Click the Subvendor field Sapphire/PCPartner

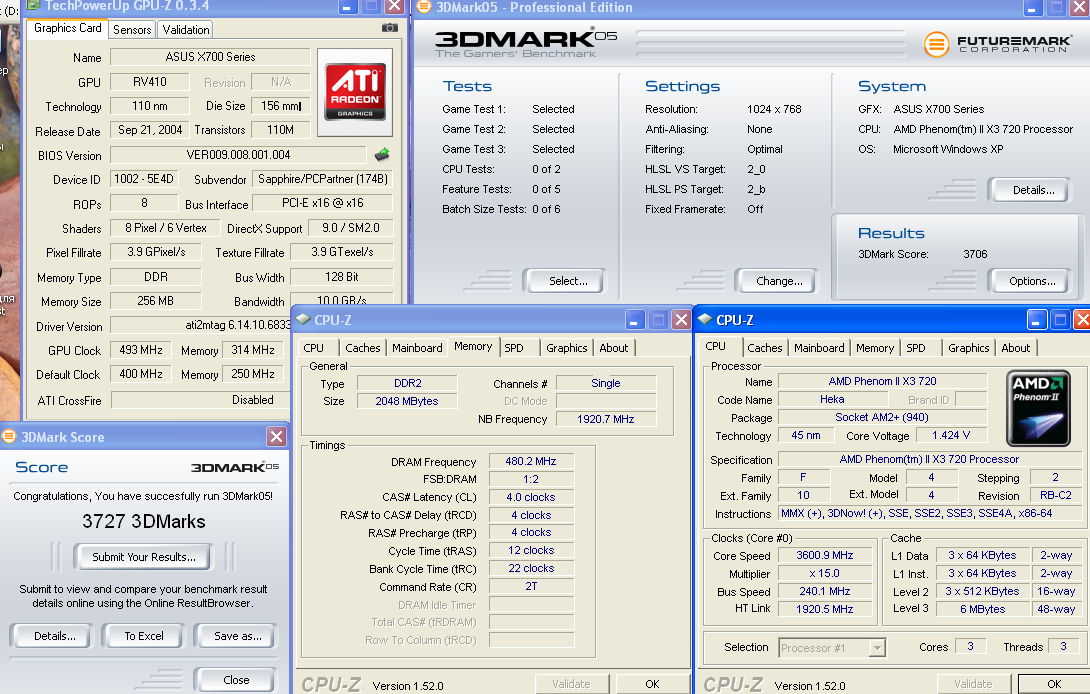(323, 179)
